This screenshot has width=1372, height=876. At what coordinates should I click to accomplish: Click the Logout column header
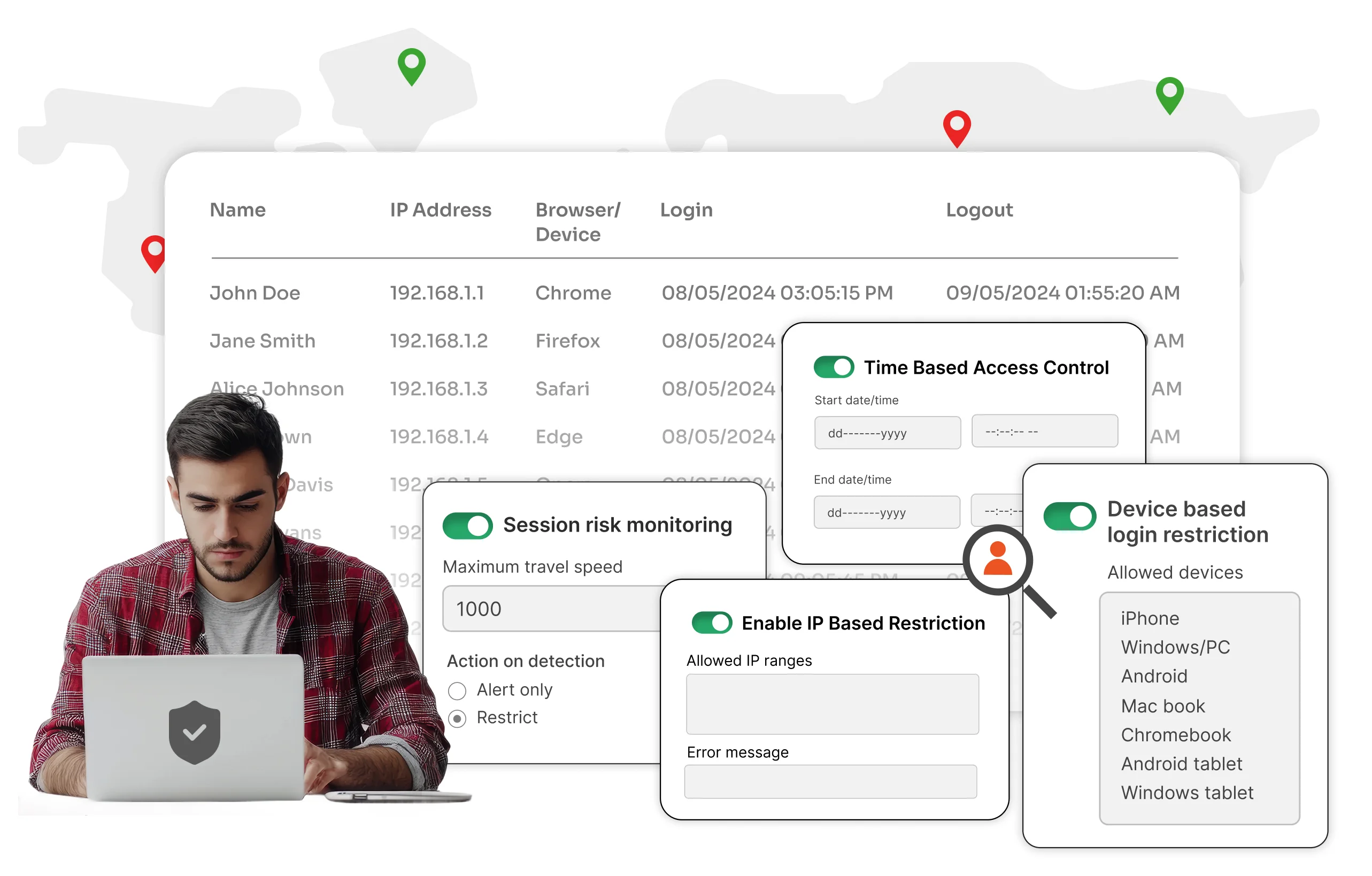(980, 210)
